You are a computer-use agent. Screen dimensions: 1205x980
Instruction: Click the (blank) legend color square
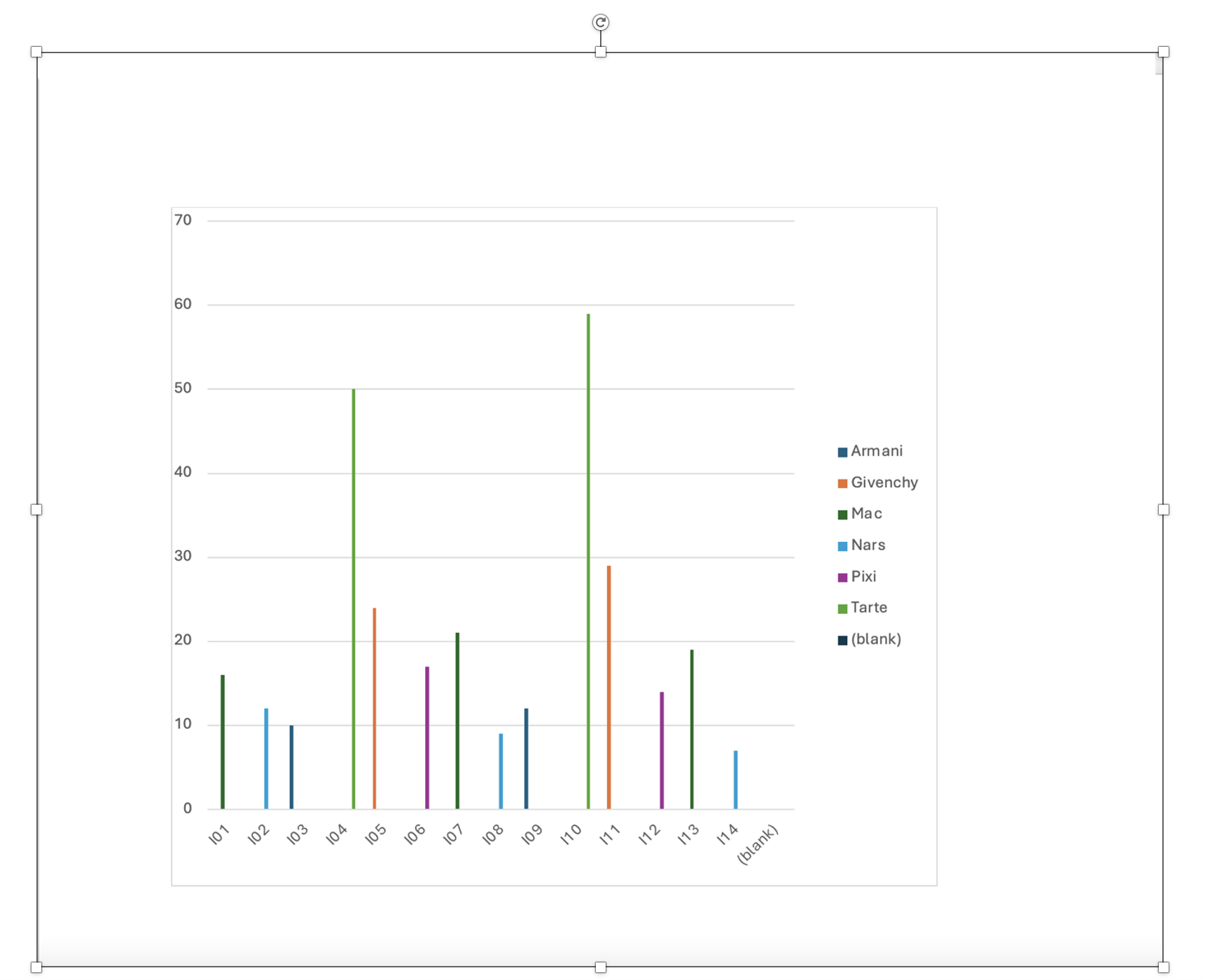(x=842, y=640)
